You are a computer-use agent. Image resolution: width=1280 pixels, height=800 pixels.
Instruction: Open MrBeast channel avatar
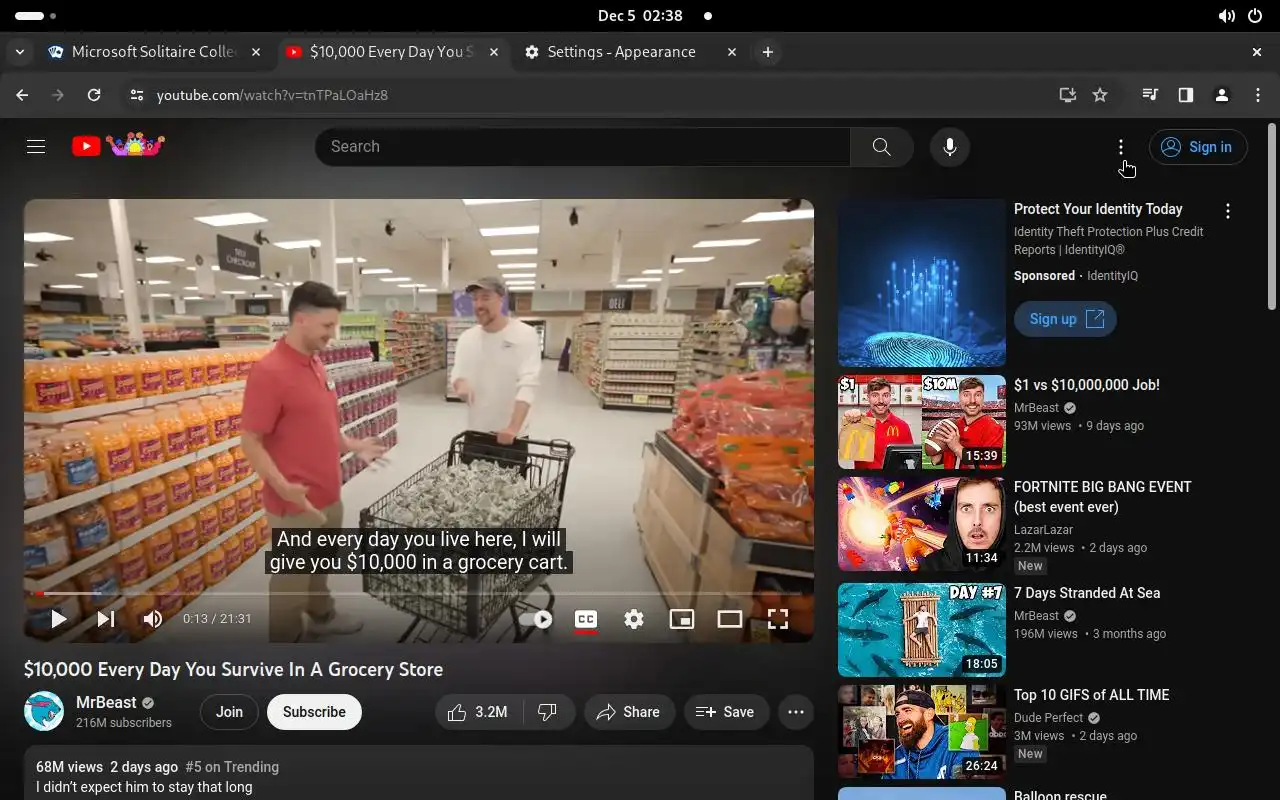[44, 711]
